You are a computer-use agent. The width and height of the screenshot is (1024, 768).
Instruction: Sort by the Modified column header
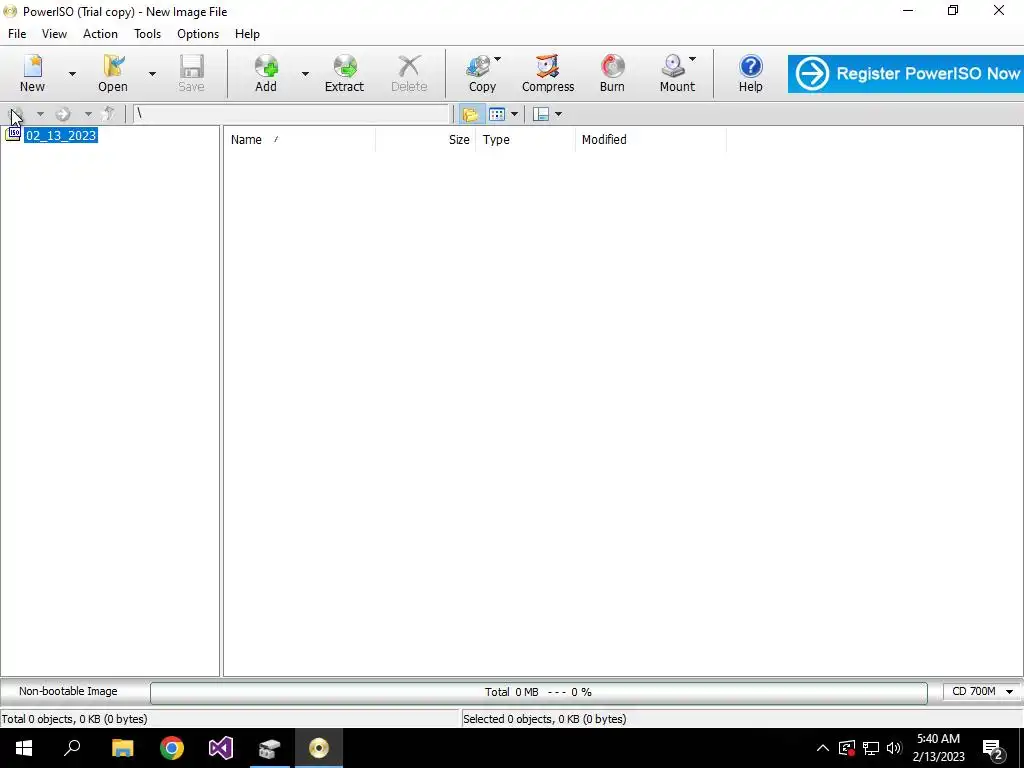(650, 140)
